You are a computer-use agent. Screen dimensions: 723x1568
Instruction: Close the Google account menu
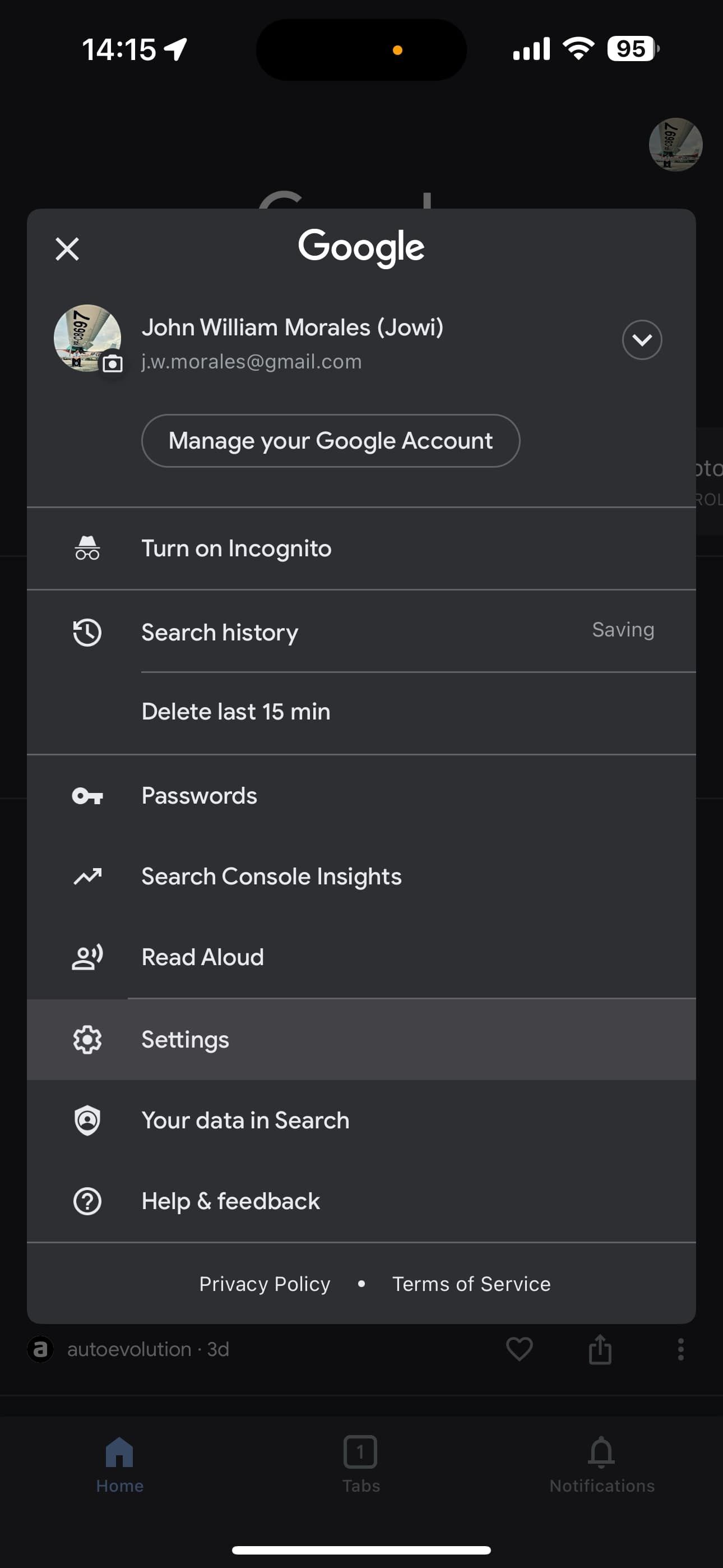tap(67, 249)
